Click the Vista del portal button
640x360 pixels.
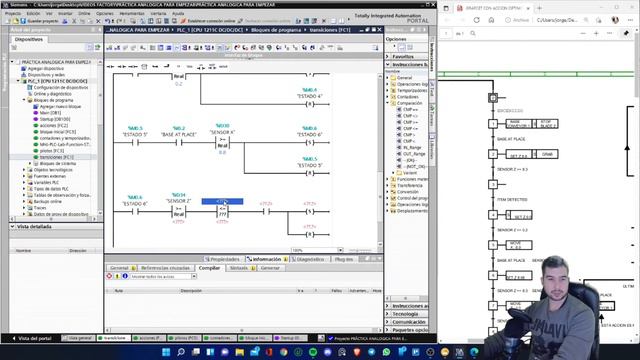point(31,338)
